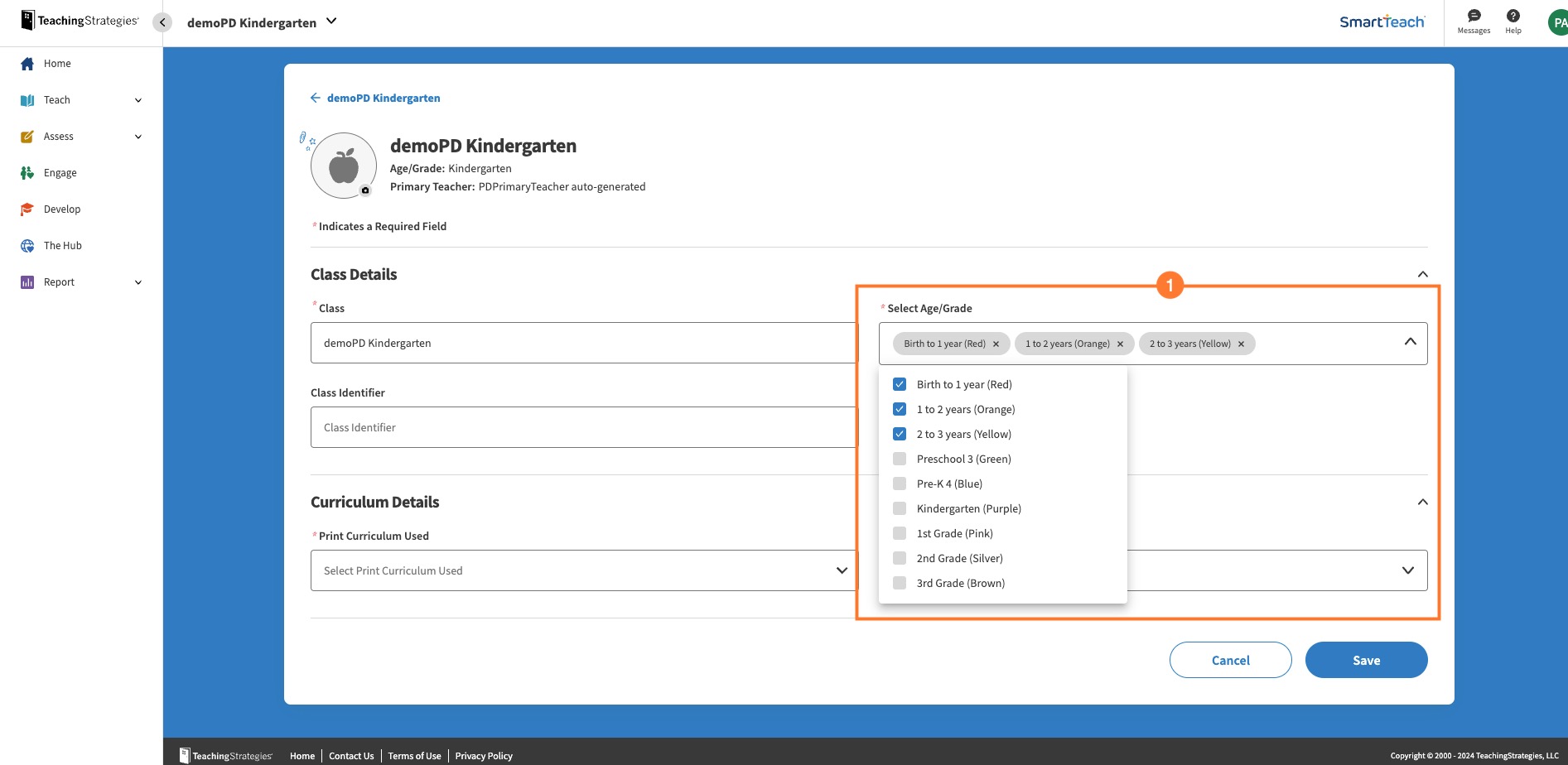Image resolution: width=1568 pixels, height=765 pixels.
Task: Click the camera icon on class avatar
Action: pyautogui.click(x=365, y=190)
